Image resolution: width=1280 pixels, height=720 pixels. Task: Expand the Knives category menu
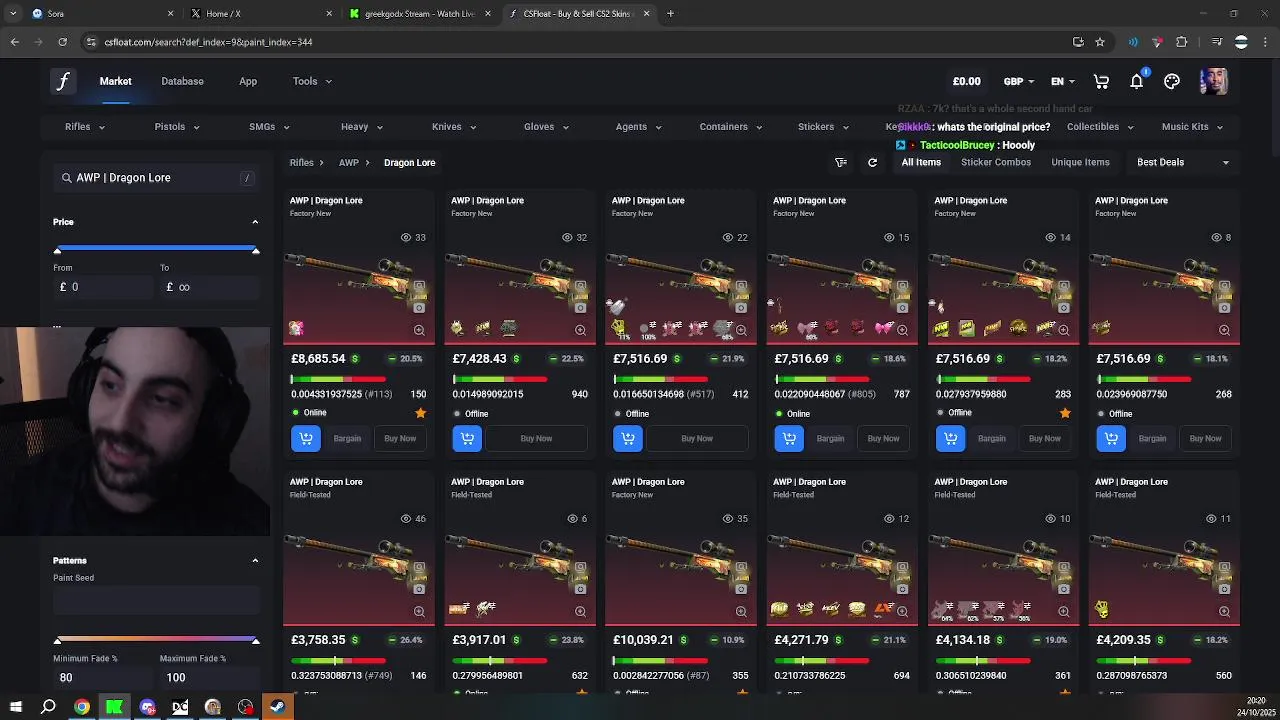click(454, 127)
